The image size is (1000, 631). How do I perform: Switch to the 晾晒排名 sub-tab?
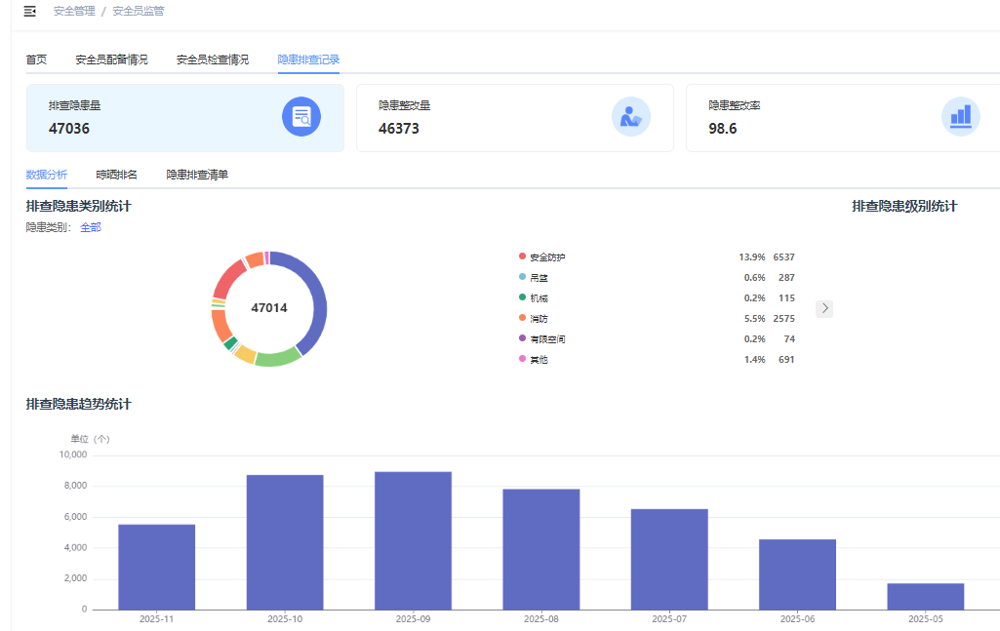point(117,175)
